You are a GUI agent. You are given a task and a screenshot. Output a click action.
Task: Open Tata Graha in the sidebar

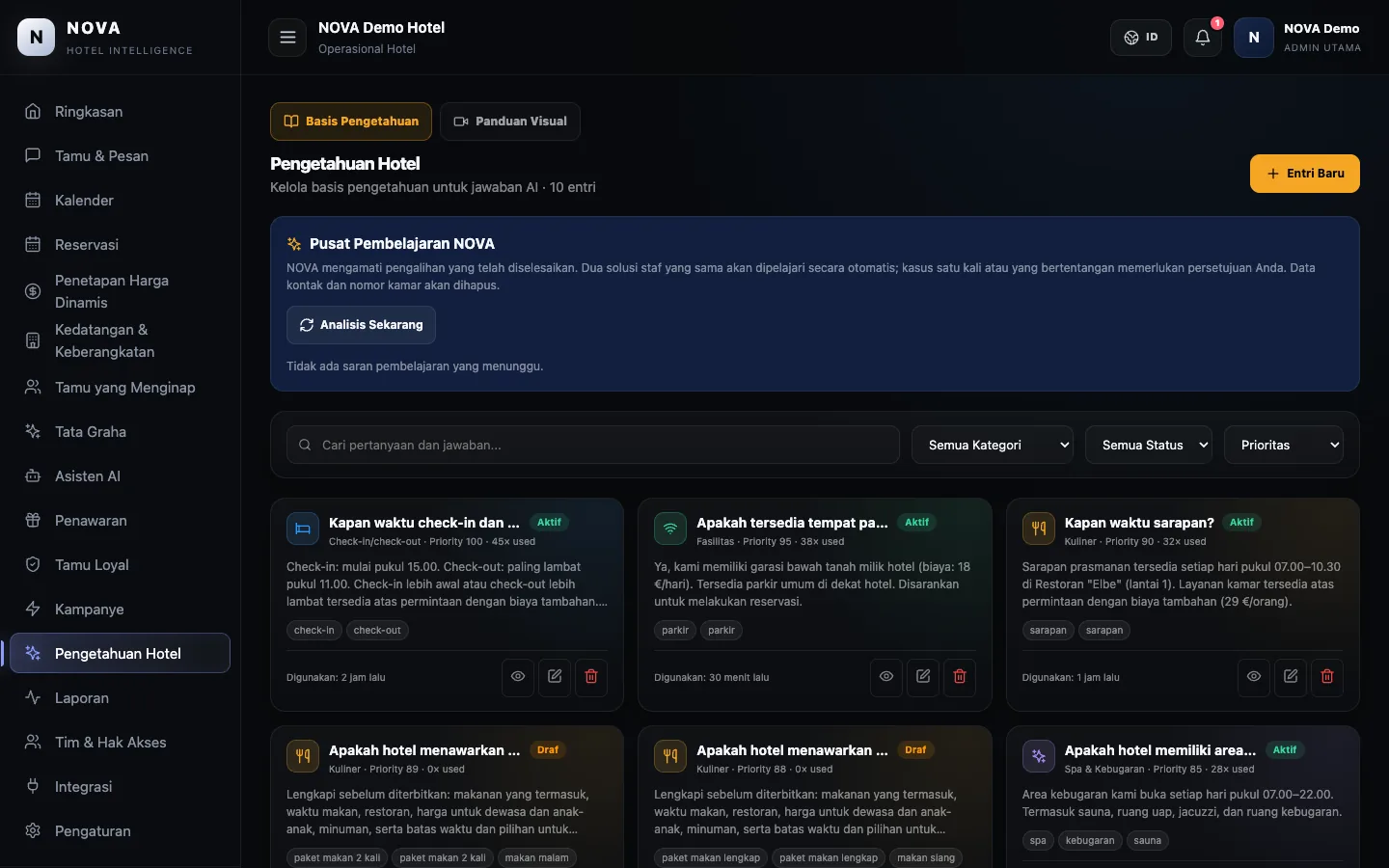pos(120,432)
